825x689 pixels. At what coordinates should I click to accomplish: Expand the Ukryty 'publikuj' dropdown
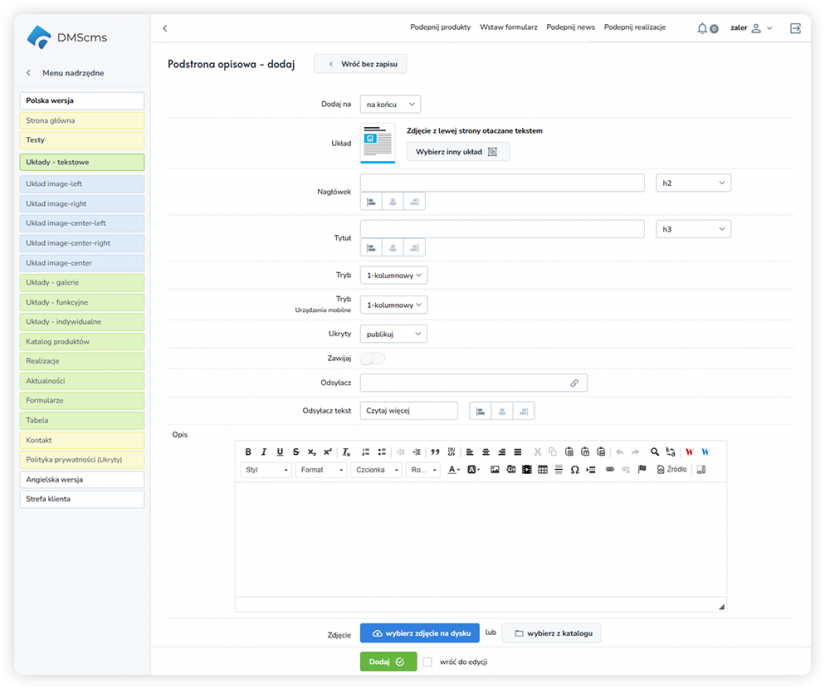393,334
